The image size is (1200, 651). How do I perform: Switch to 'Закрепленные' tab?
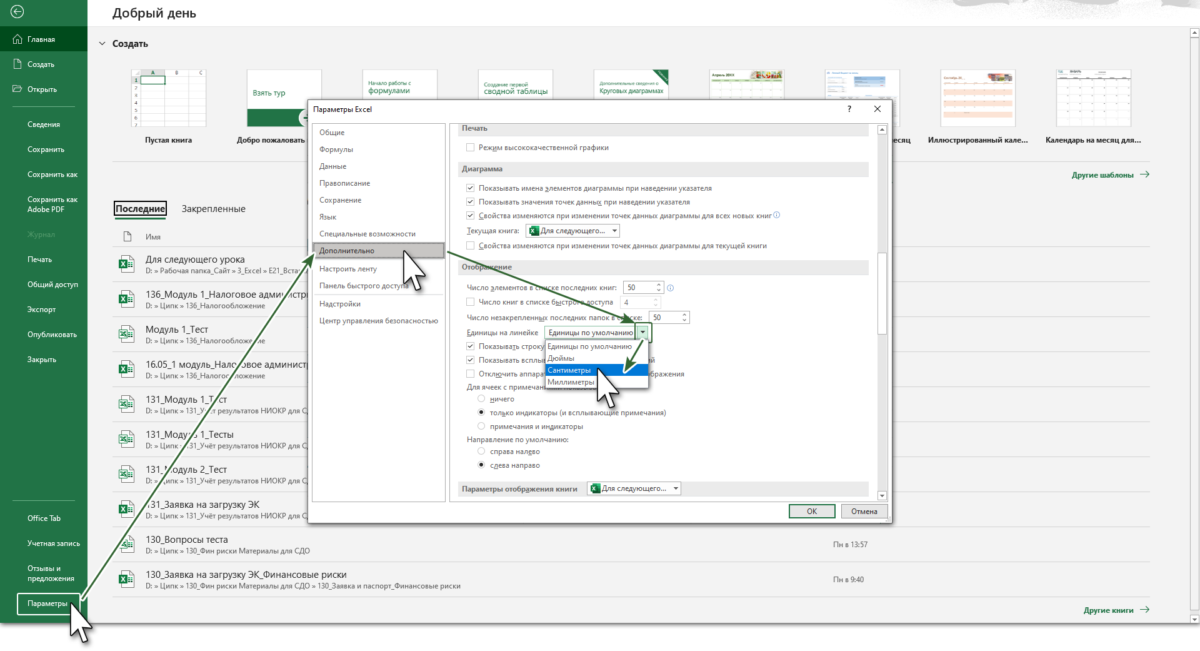(213, 209)
